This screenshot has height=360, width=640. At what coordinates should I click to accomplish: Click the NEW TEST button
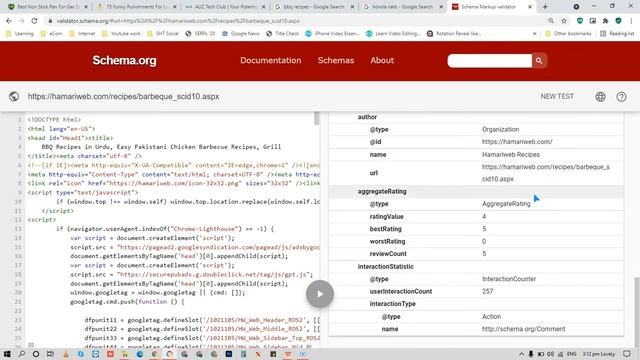(557, 96)
